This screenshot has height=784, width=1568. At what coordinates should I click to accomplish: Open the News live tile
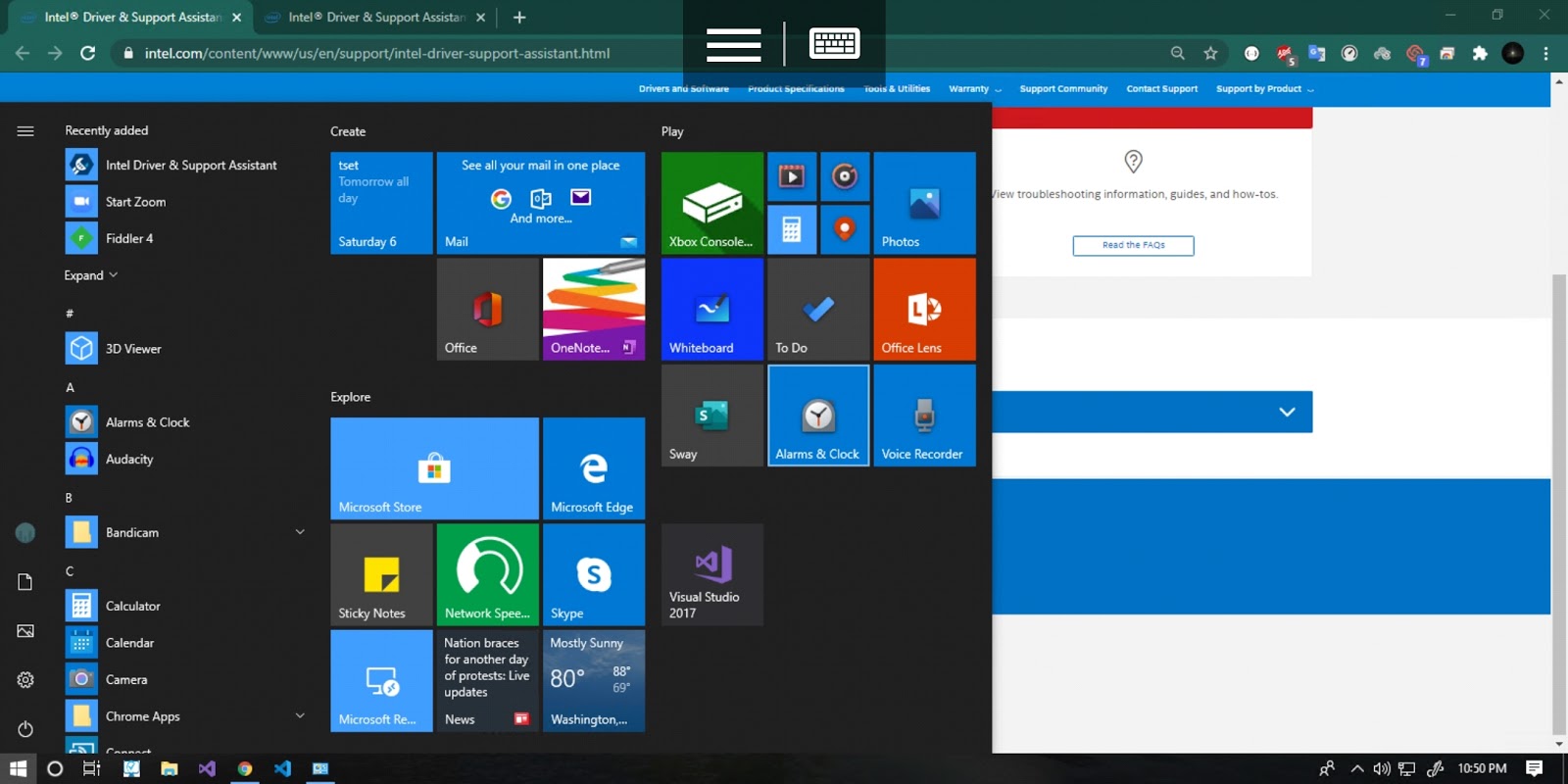point(487,680)
